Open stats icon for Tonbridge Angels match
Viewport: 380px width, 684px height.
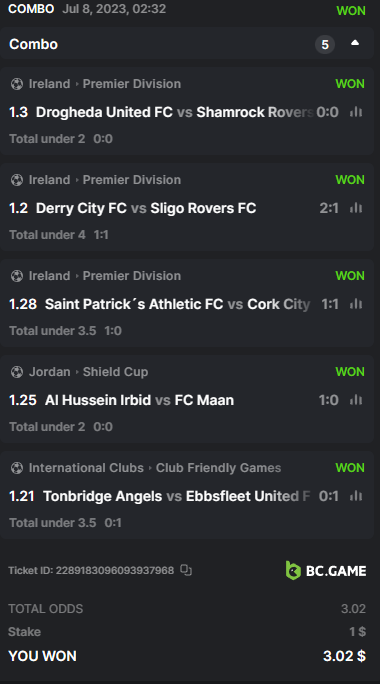click(x=356, y=496)
